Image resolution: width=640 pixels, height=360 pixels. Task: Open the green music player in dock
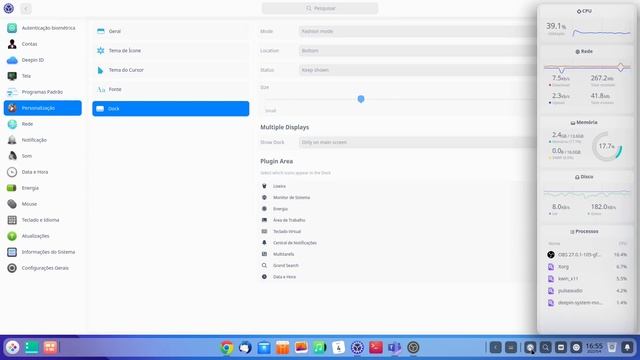point(320,348)
